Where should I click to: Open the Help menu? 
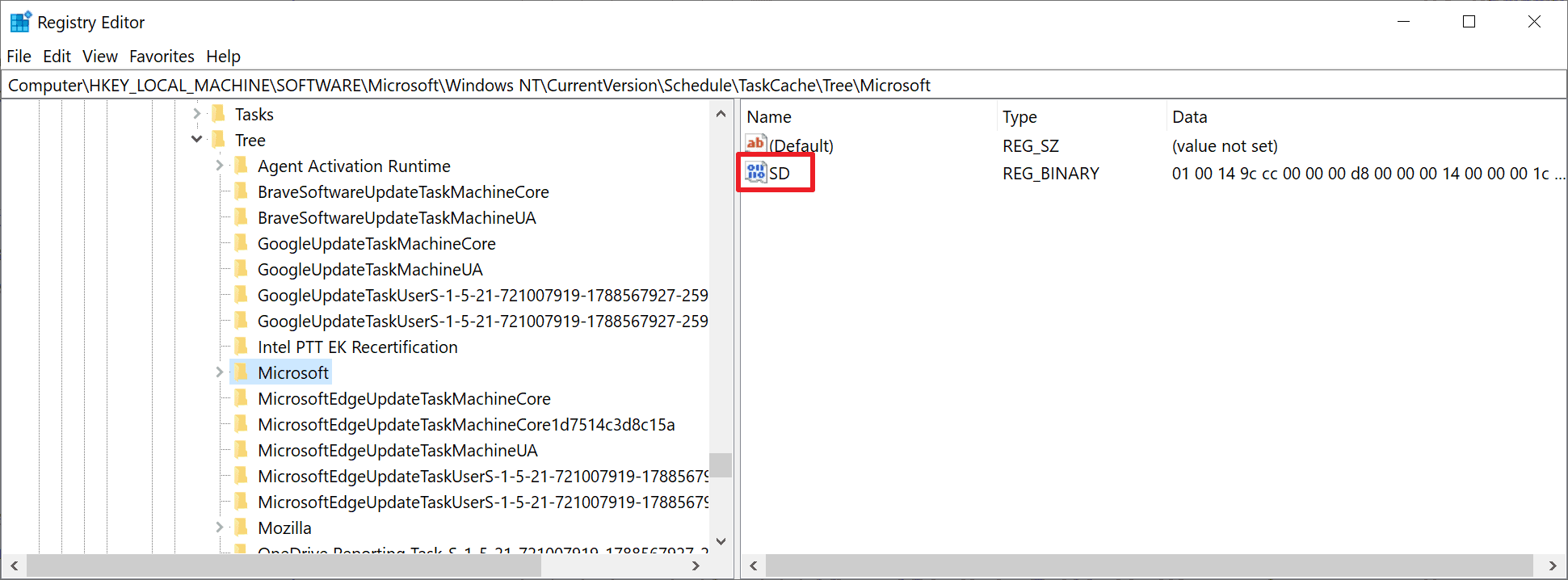click(223, 57)
